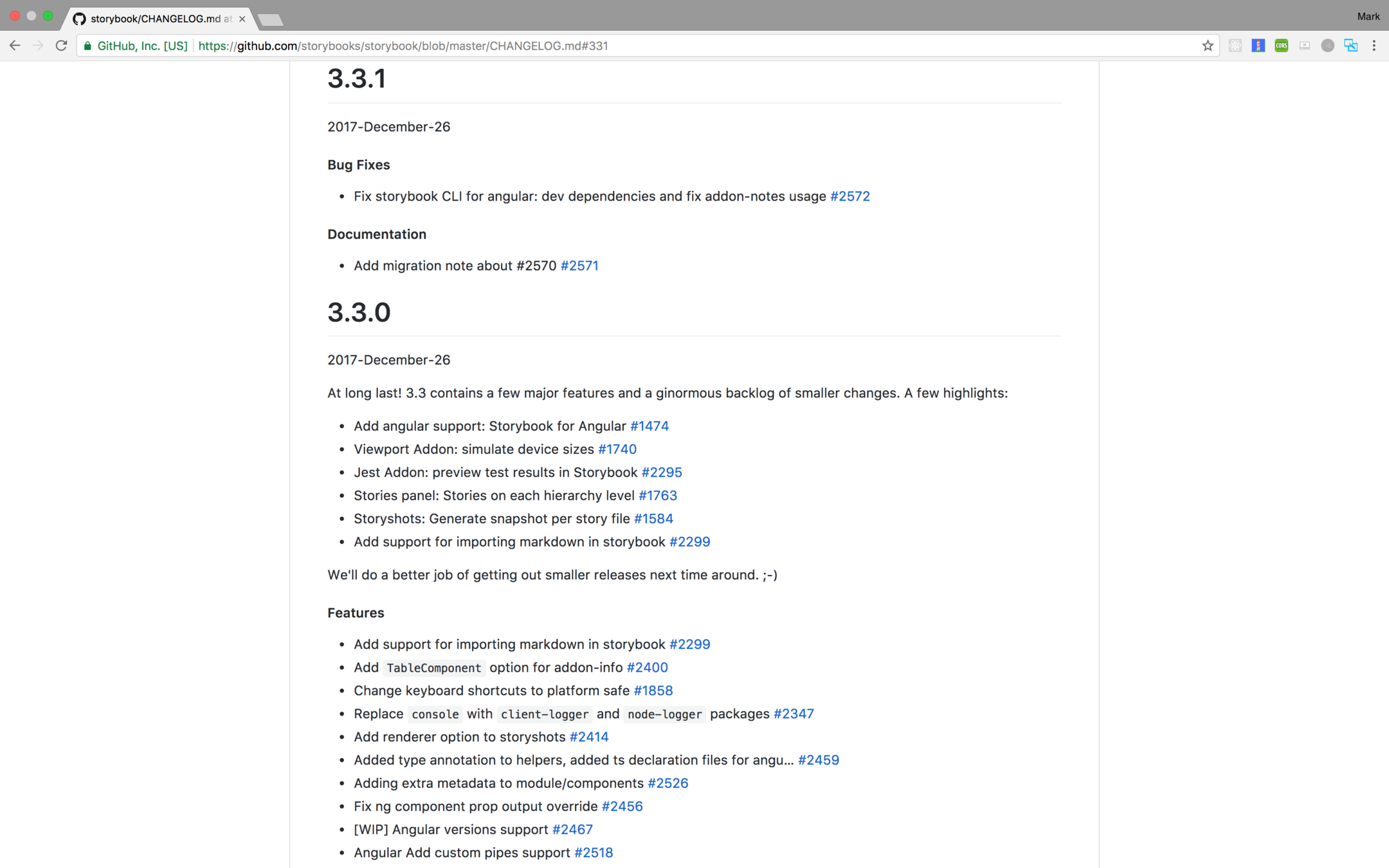Open pull request #2572 link
This screenshot has height=868, width=1389.
pos(849,196)
